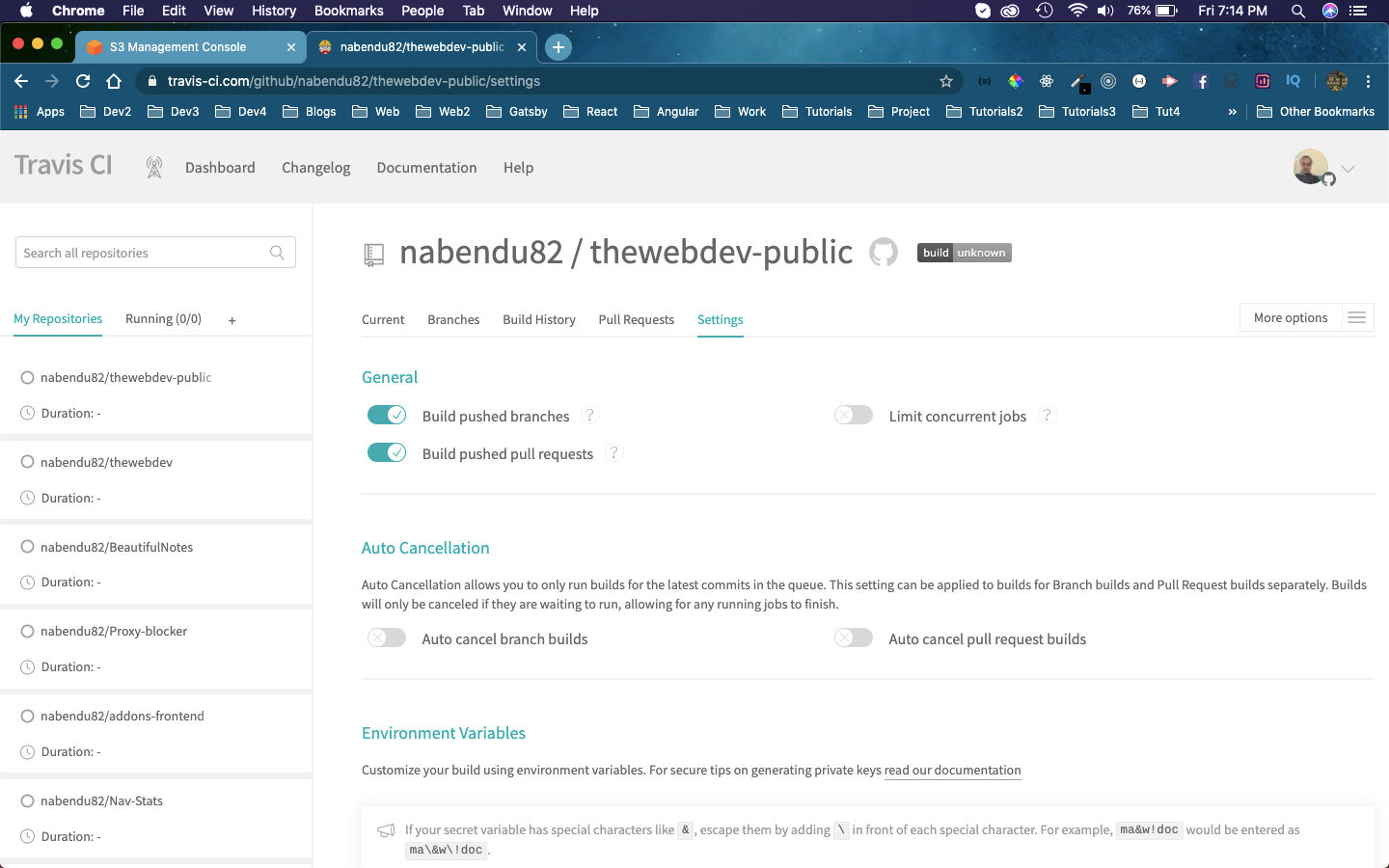This screenshot has width=1389, height=868.
Task: Open the More options dropdown
Action: point(1291,317)
